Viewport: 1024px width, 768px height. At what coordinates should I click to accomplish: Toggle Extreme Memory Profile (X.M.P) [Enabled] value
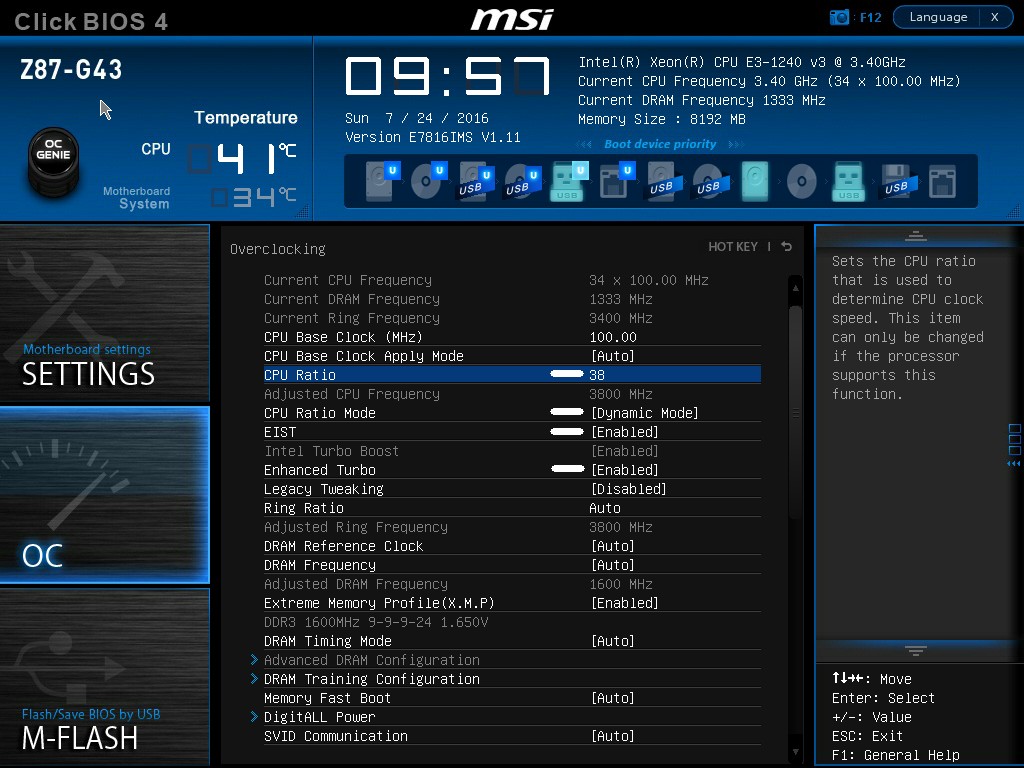[x=624, y=603]
